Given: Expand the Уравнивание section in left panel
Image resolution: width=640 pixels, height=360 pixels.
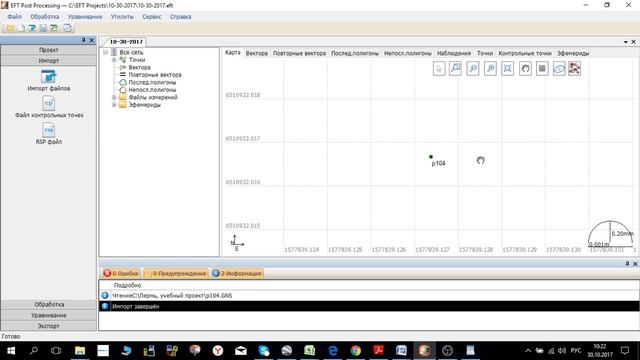Looking at the screenshot, I should 49,316.
